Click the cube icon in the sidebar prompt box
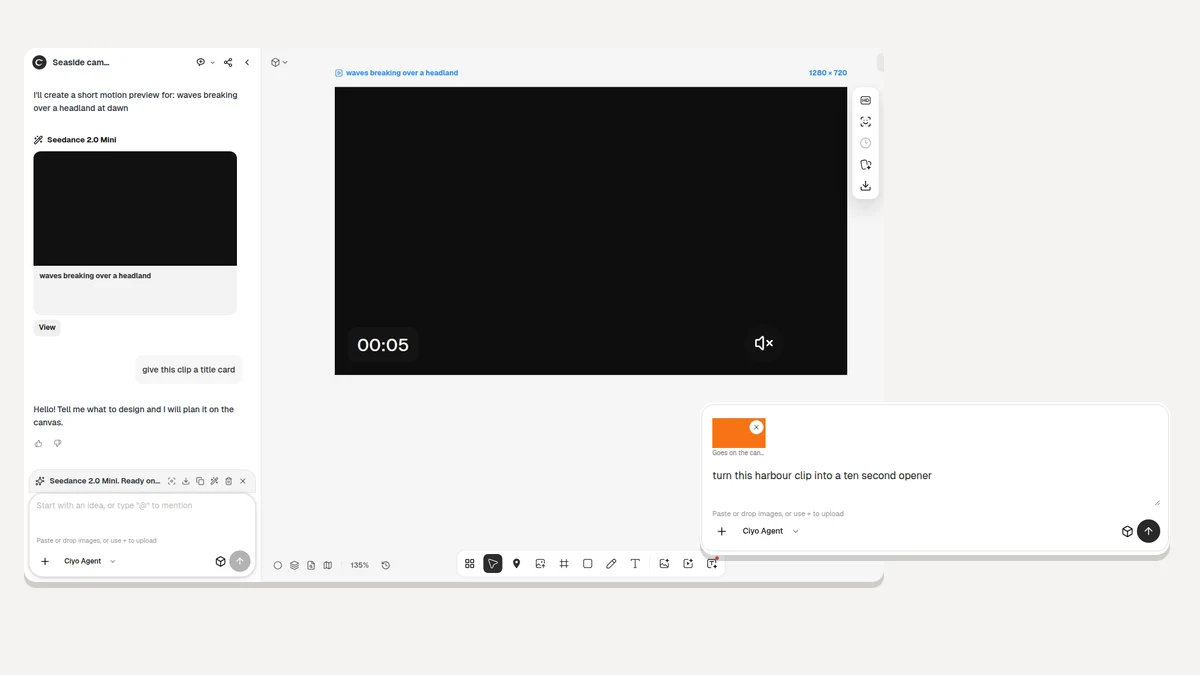The image size is (1200, 675). pyautogui.click(x=220, y=561)
